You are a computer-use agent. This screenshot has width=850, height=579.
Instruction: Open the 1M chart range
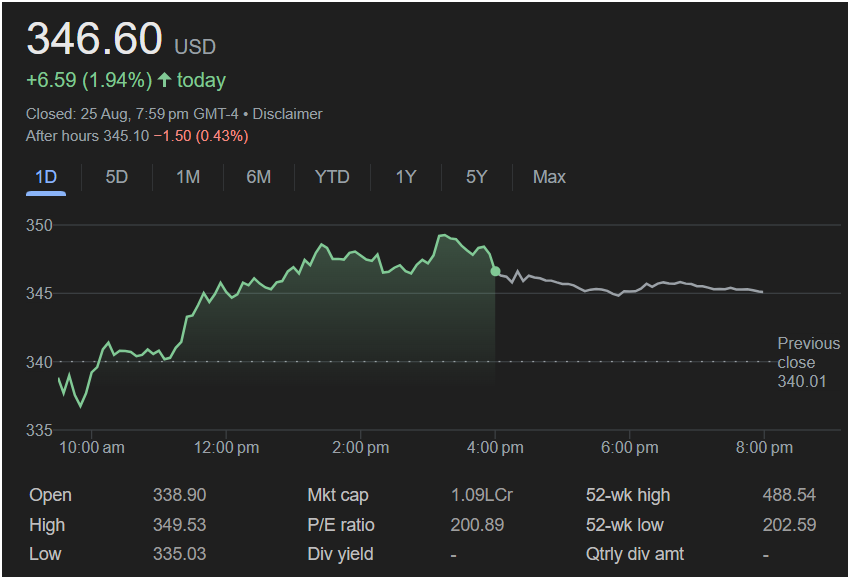(x=188, y=177)
